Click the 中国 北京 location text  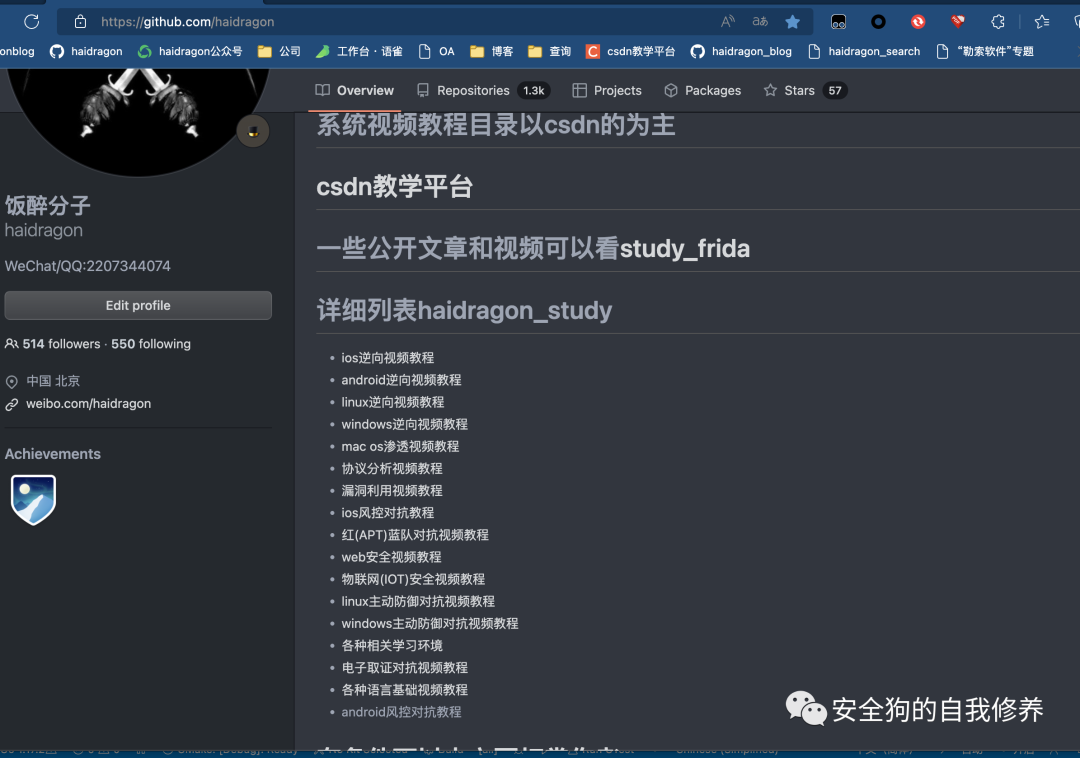(53, 381)
